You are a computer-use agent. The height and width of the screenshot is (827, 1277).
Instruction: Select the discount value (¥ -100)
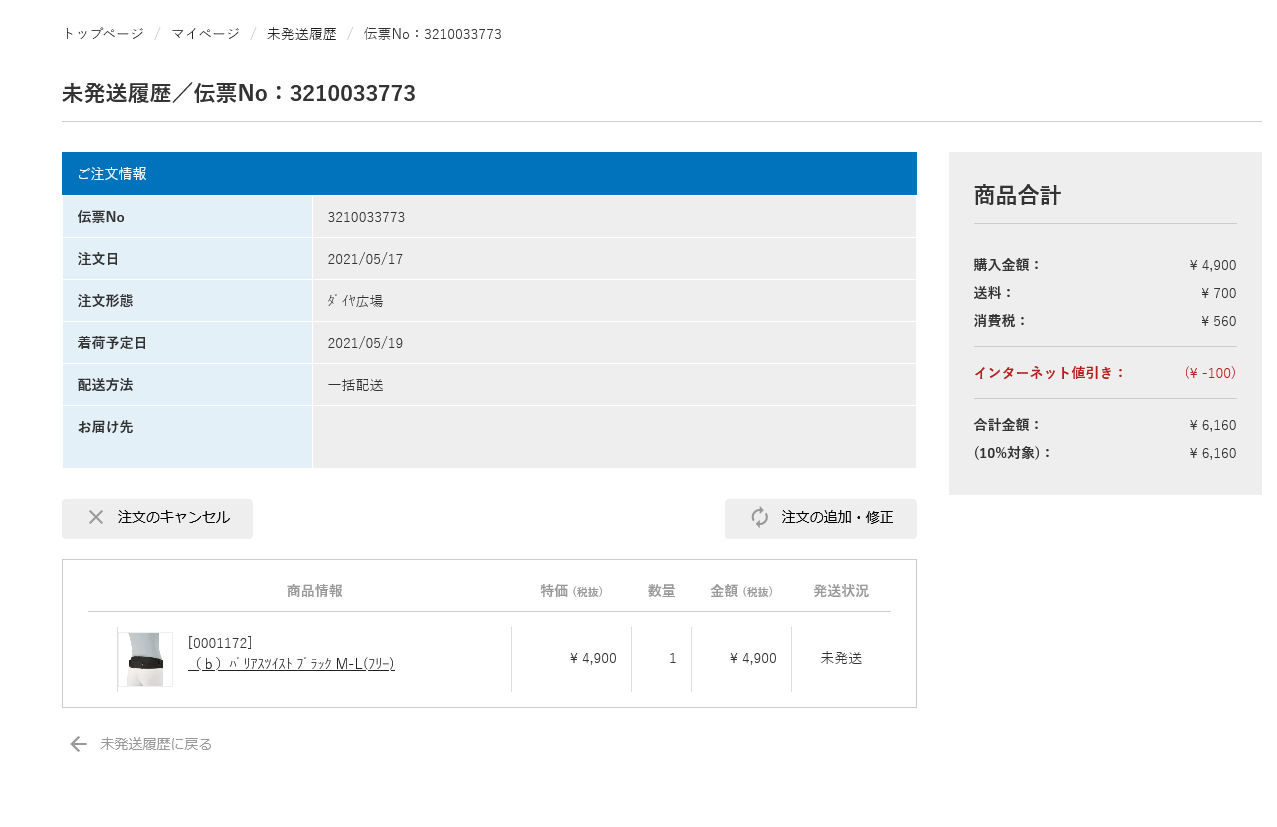click(1210, 372)
